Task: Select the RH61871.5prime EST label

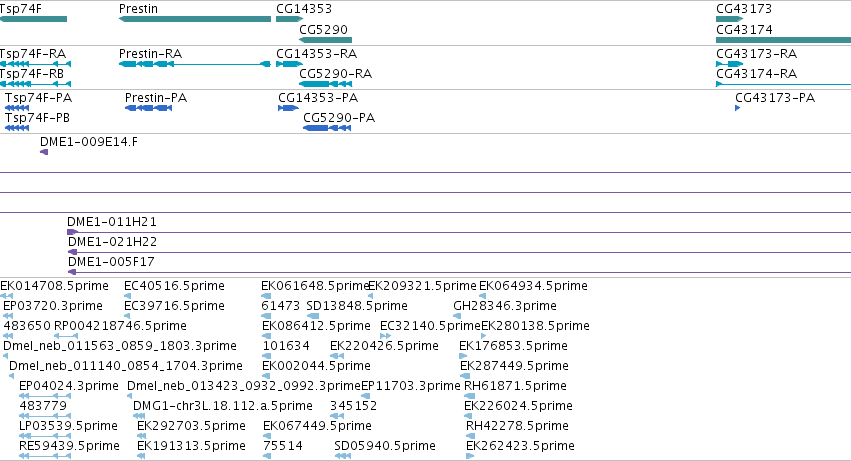Action: tap(516, 386)
